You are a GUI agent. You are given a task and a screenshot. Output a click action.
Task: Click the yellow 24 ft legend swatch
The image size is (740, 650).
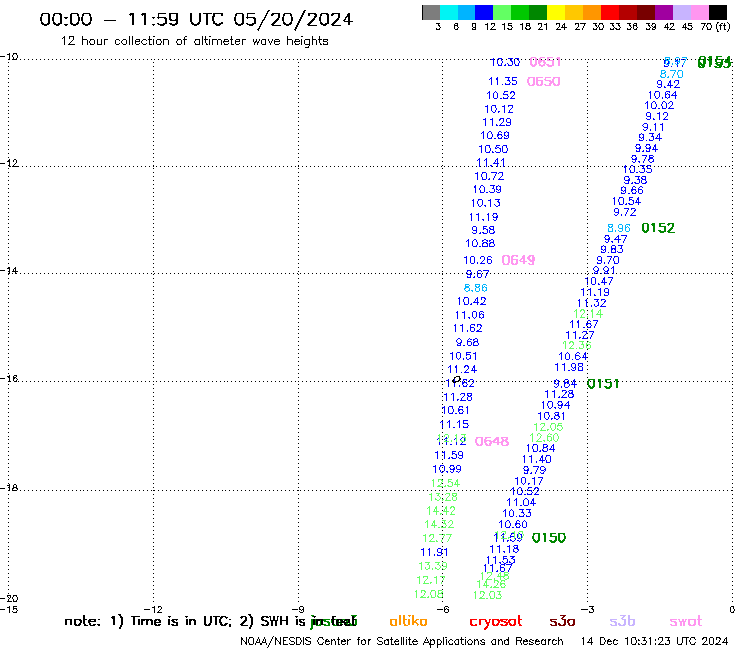[556, 12]
